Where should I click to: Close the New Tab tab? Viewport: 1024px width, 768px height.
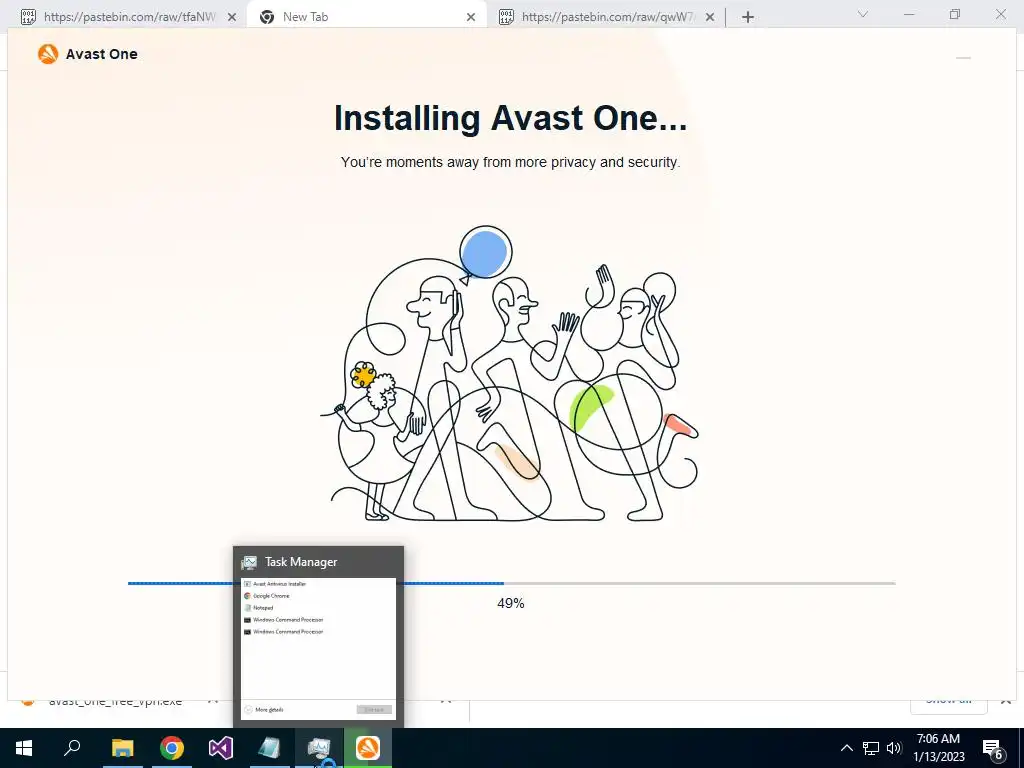point(471,18)
